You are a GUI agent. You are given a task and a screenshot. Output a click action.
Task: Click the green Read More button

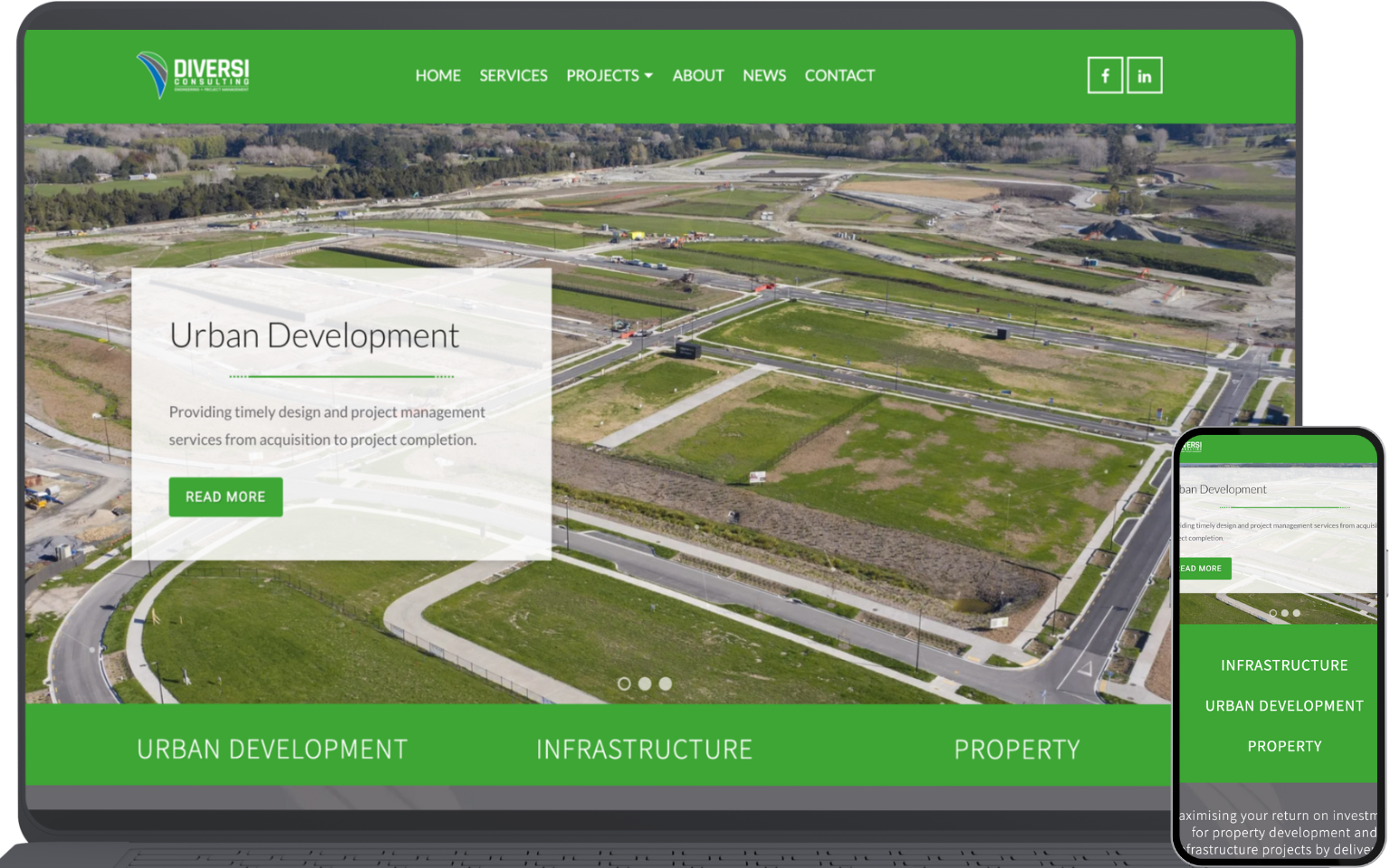226,497
